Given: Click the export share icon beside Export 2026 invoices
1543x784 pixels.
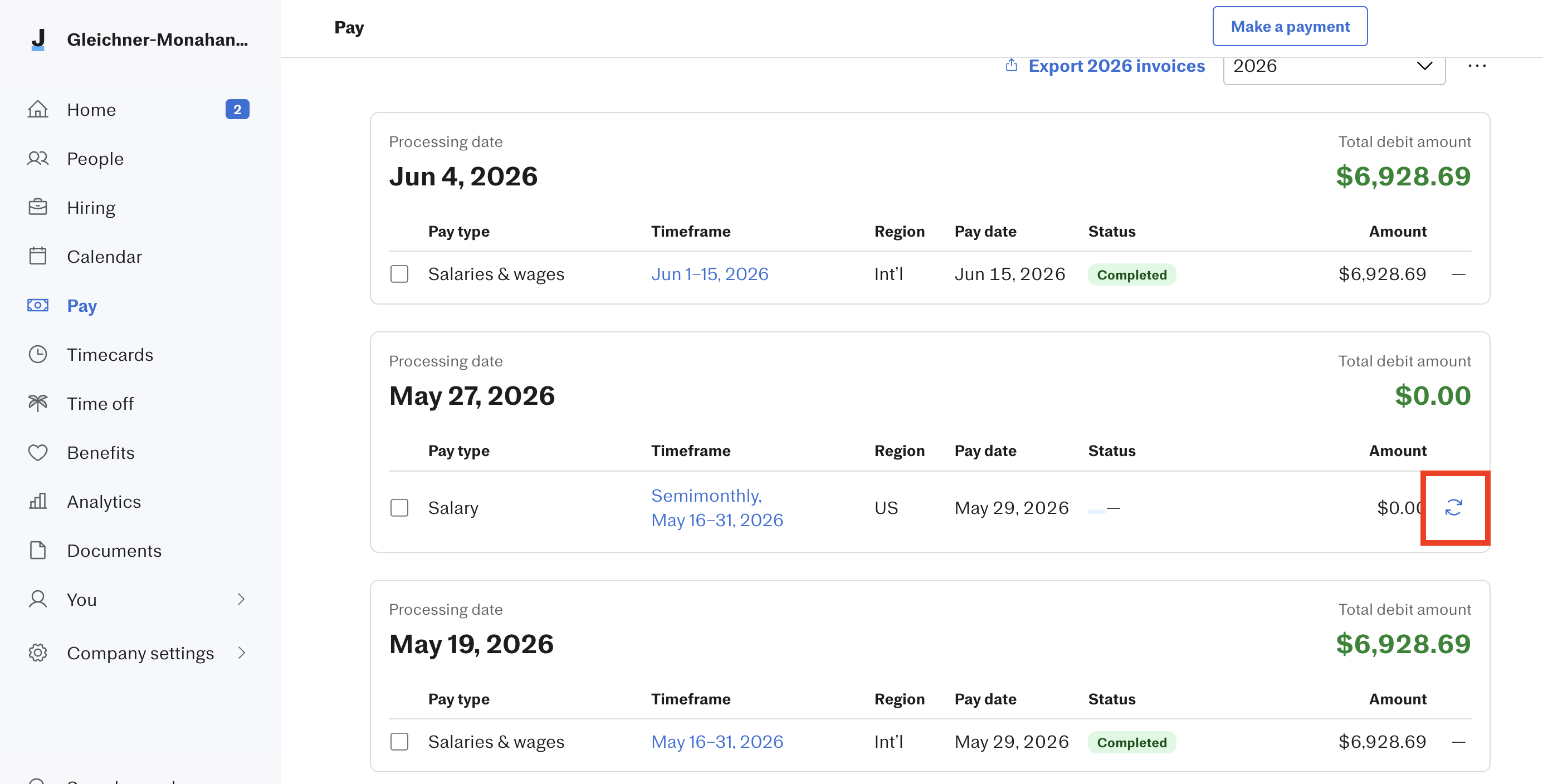Looking at the screenshot, I should [1011, 65].
